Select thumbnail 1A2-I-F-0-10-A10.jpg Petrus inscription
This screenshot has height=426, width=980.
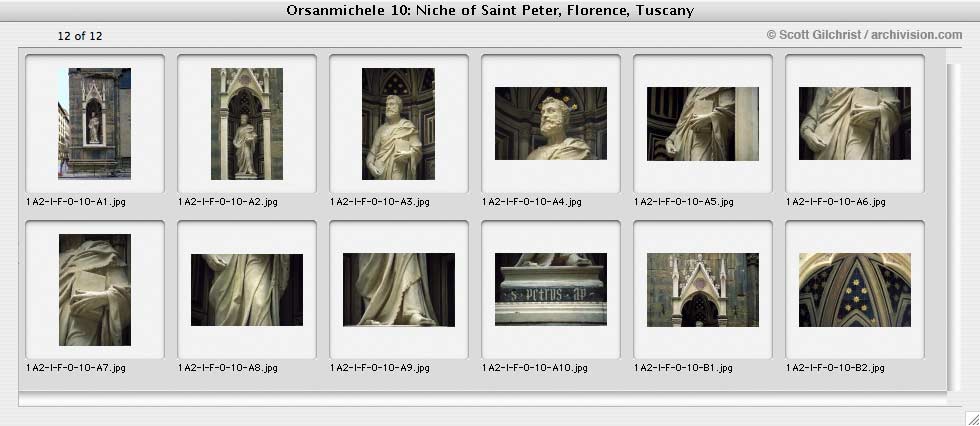click(551, 289)
